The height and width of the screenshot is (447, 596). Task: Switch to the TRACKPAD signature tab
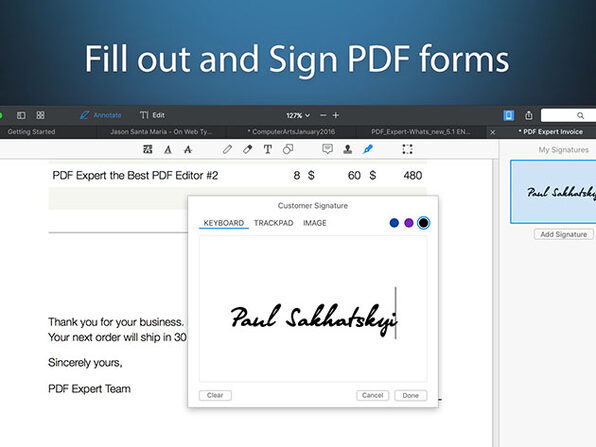coord(274,223)
